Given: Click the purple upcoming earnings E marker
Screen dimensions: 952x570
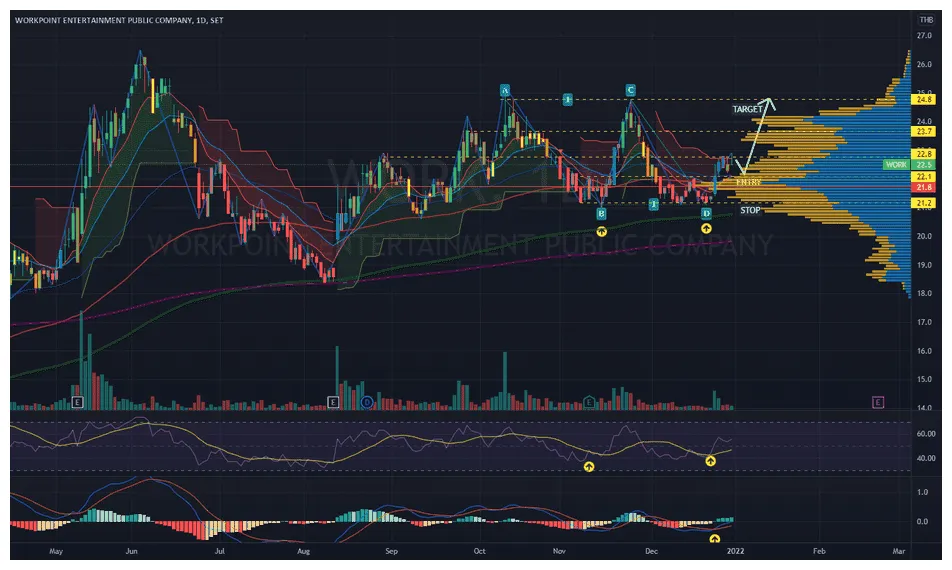Looking at the screenshot, I should coord(878,402).
